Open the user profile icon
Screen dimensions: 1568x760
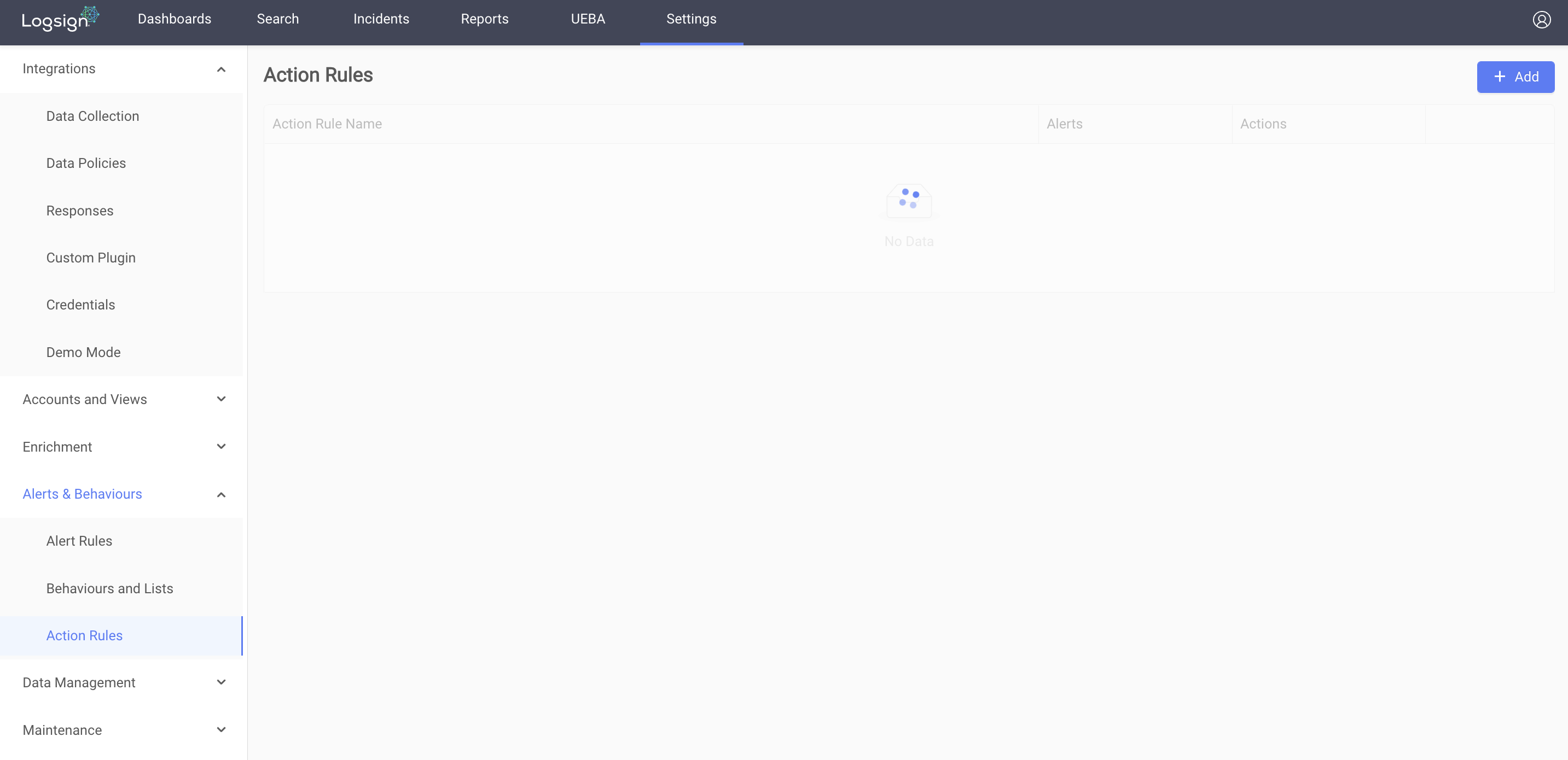coord(1541,20)
